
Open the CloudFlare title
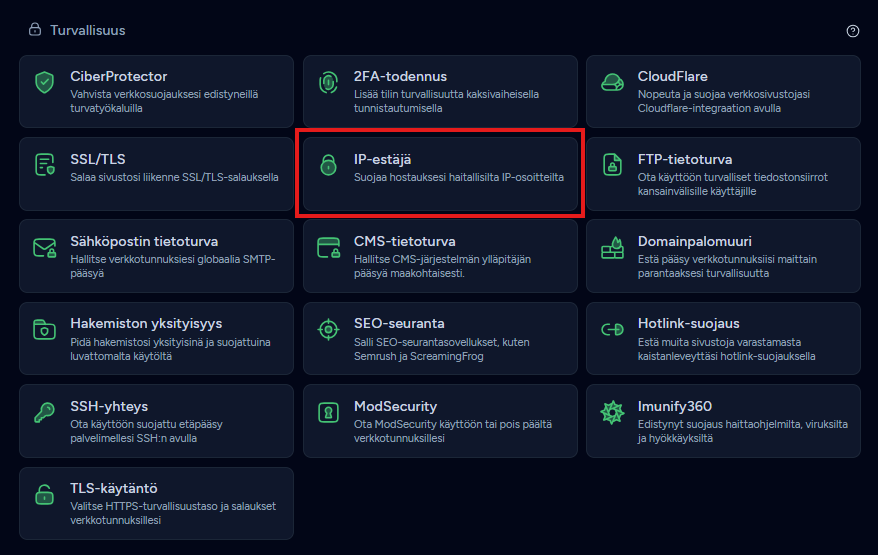[x=672, y=76]
